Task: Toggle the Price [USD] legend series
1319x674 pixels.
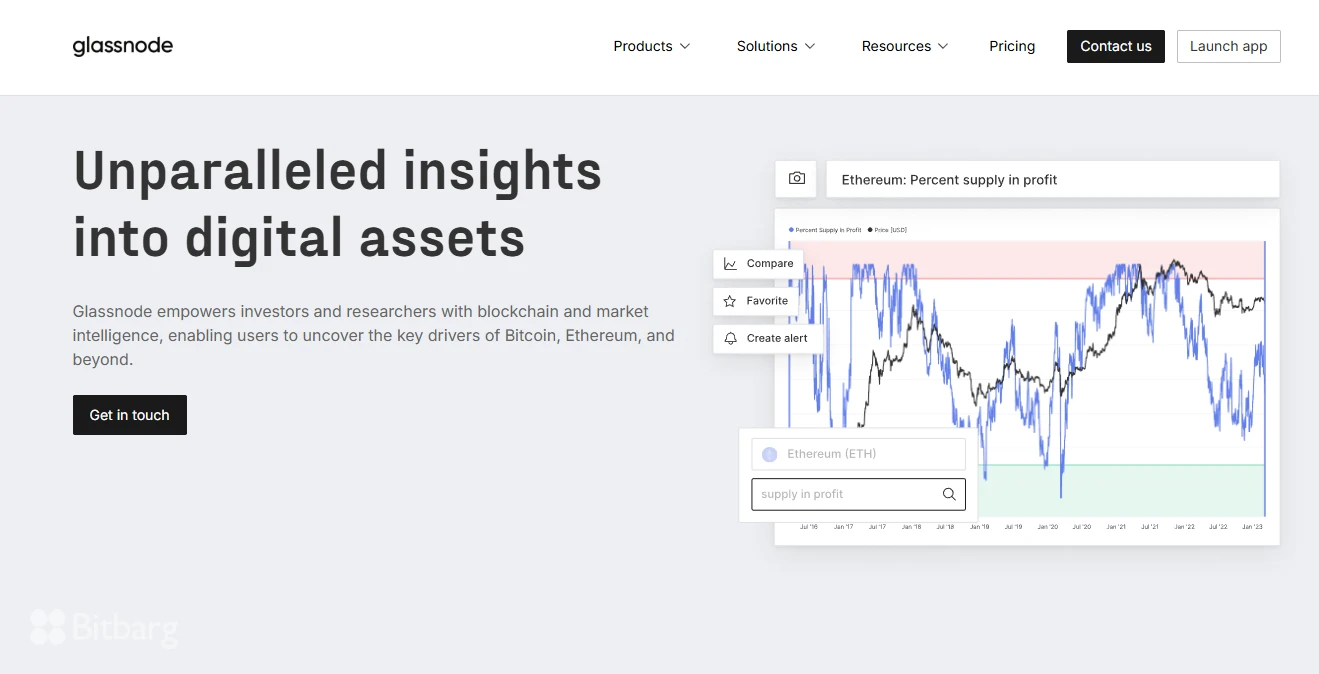Action: click(887, 230)
